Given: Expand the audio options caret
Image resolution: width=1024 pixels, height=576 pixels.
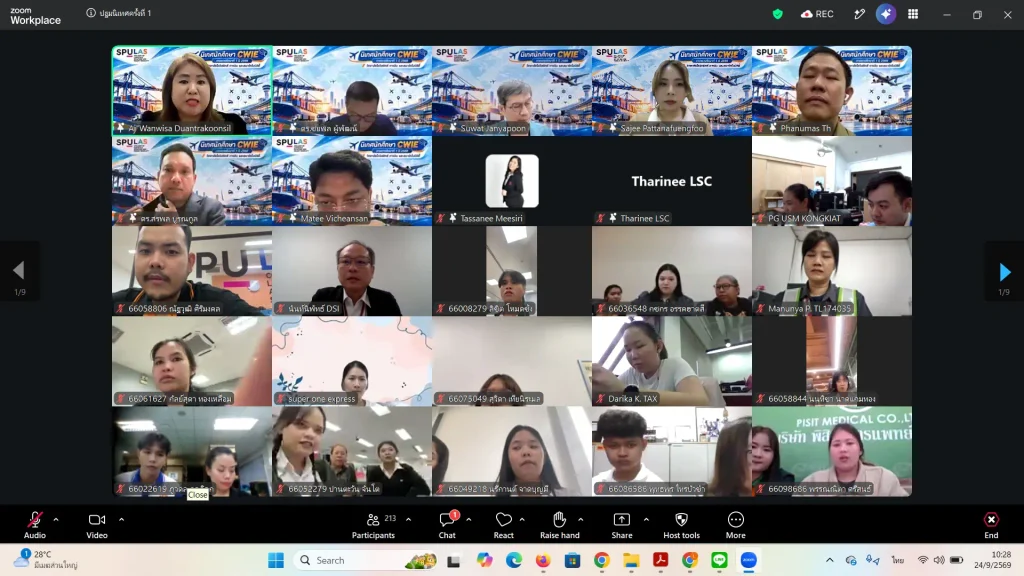Looking at the screenshot, I should point(56,520).
